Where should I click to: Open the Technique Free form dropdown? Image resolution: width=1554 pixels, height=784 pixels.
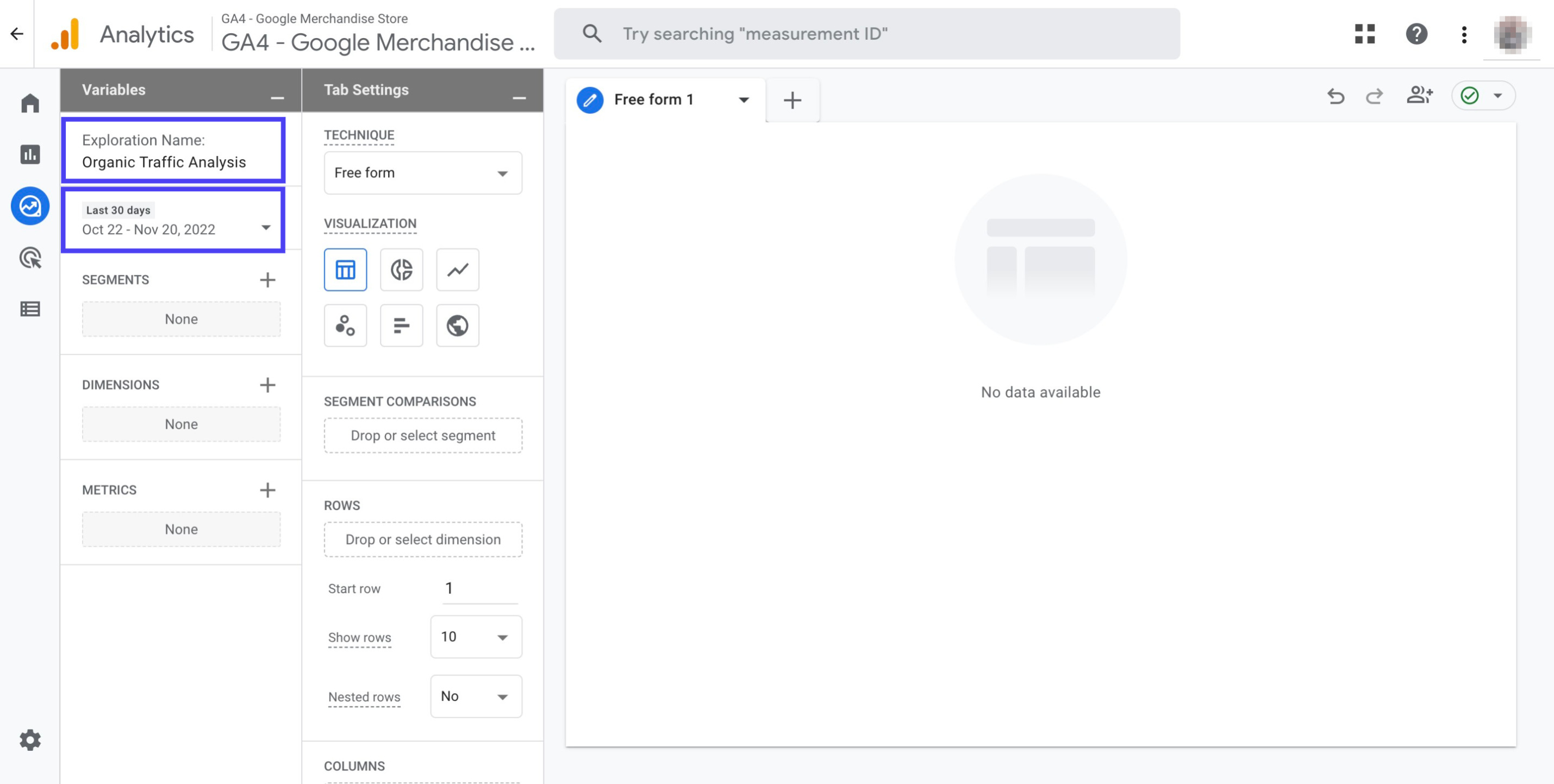[423, 173]
